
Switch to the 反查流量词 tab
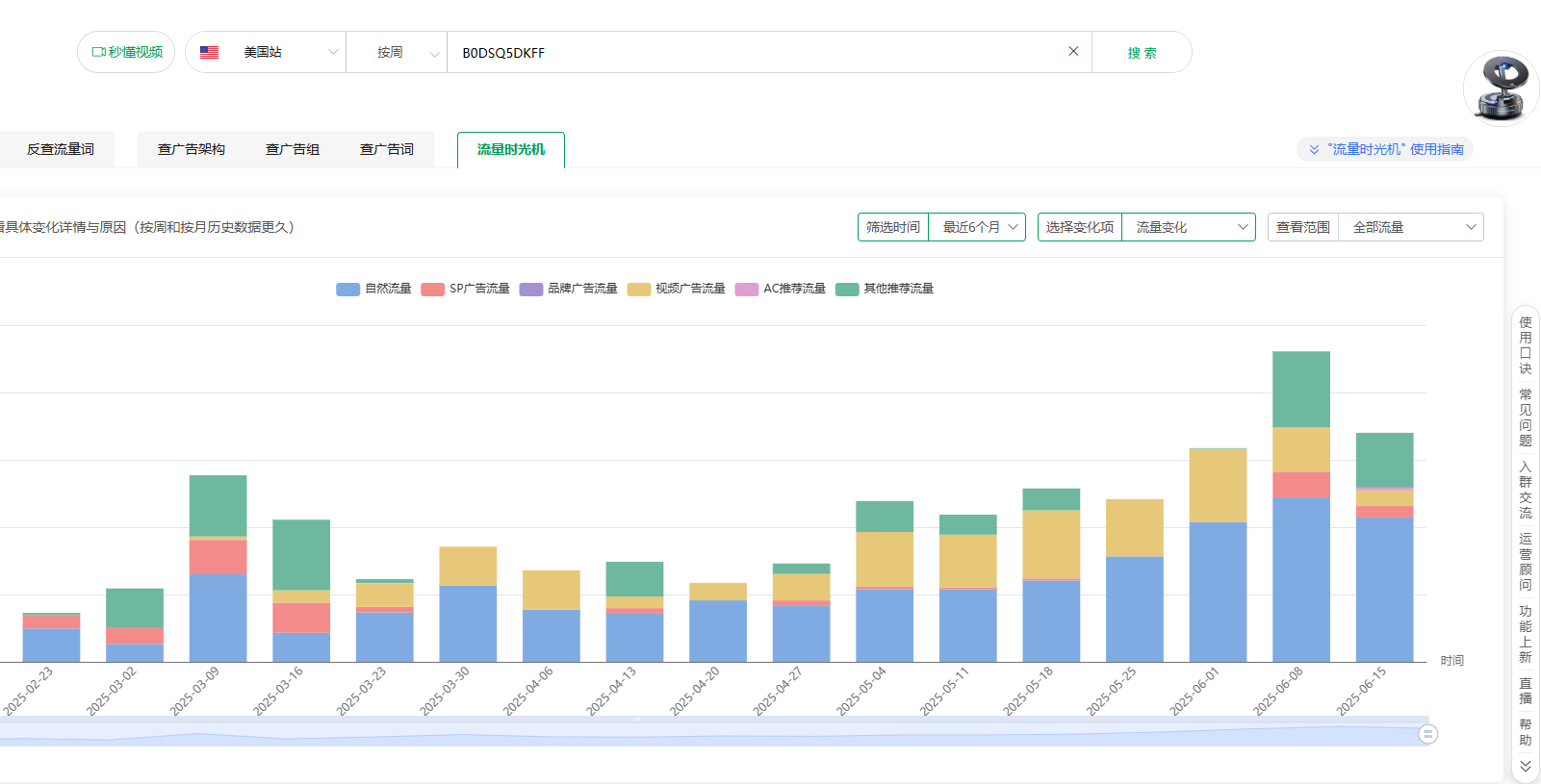pos(60,149)
